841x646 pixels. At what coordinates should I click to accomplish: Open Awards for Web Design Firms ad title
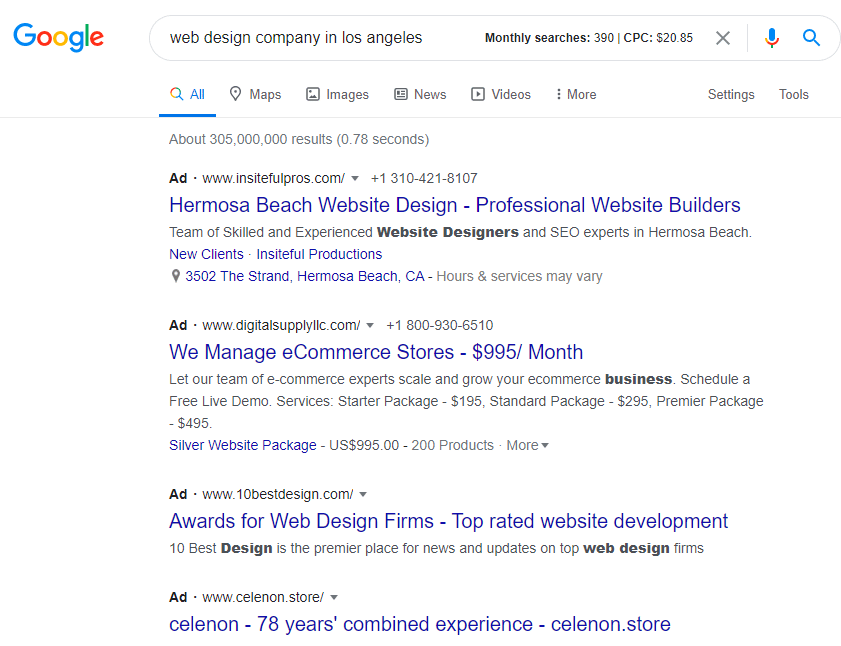click(x=448, y=521)
